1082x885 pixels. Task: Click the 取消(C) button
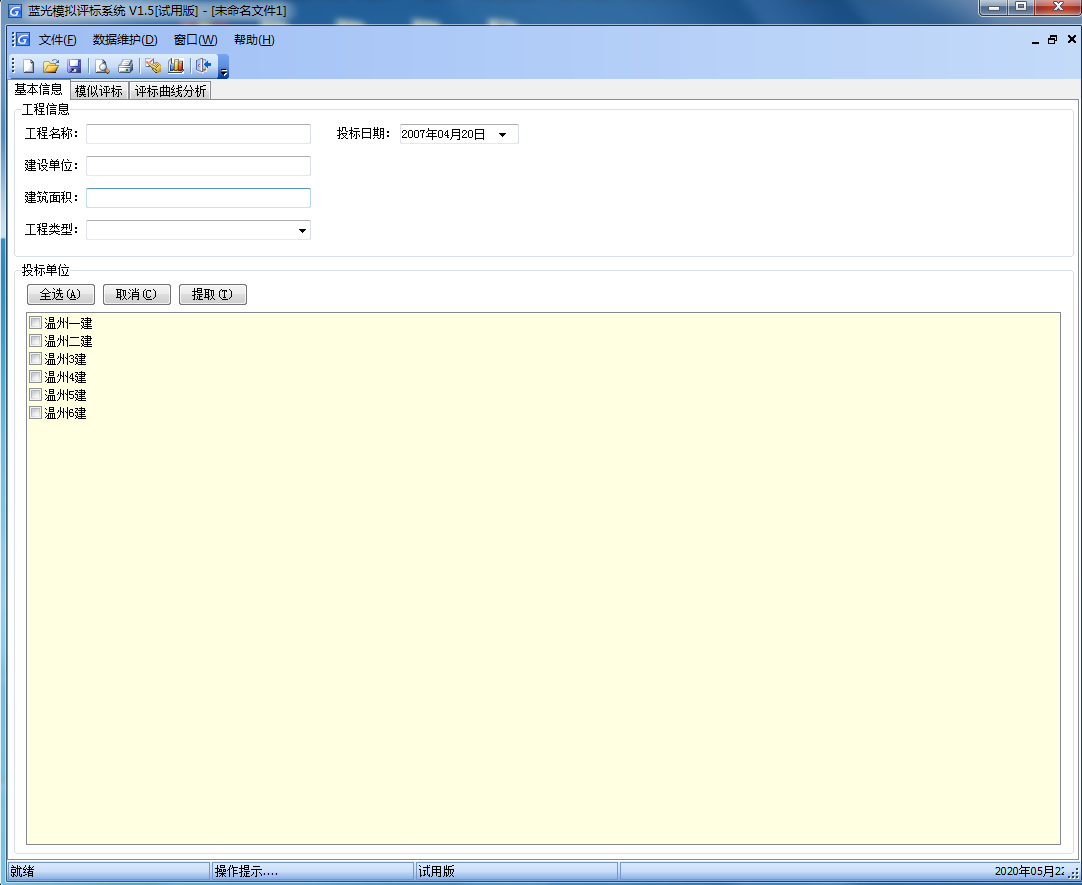point(137,295)
